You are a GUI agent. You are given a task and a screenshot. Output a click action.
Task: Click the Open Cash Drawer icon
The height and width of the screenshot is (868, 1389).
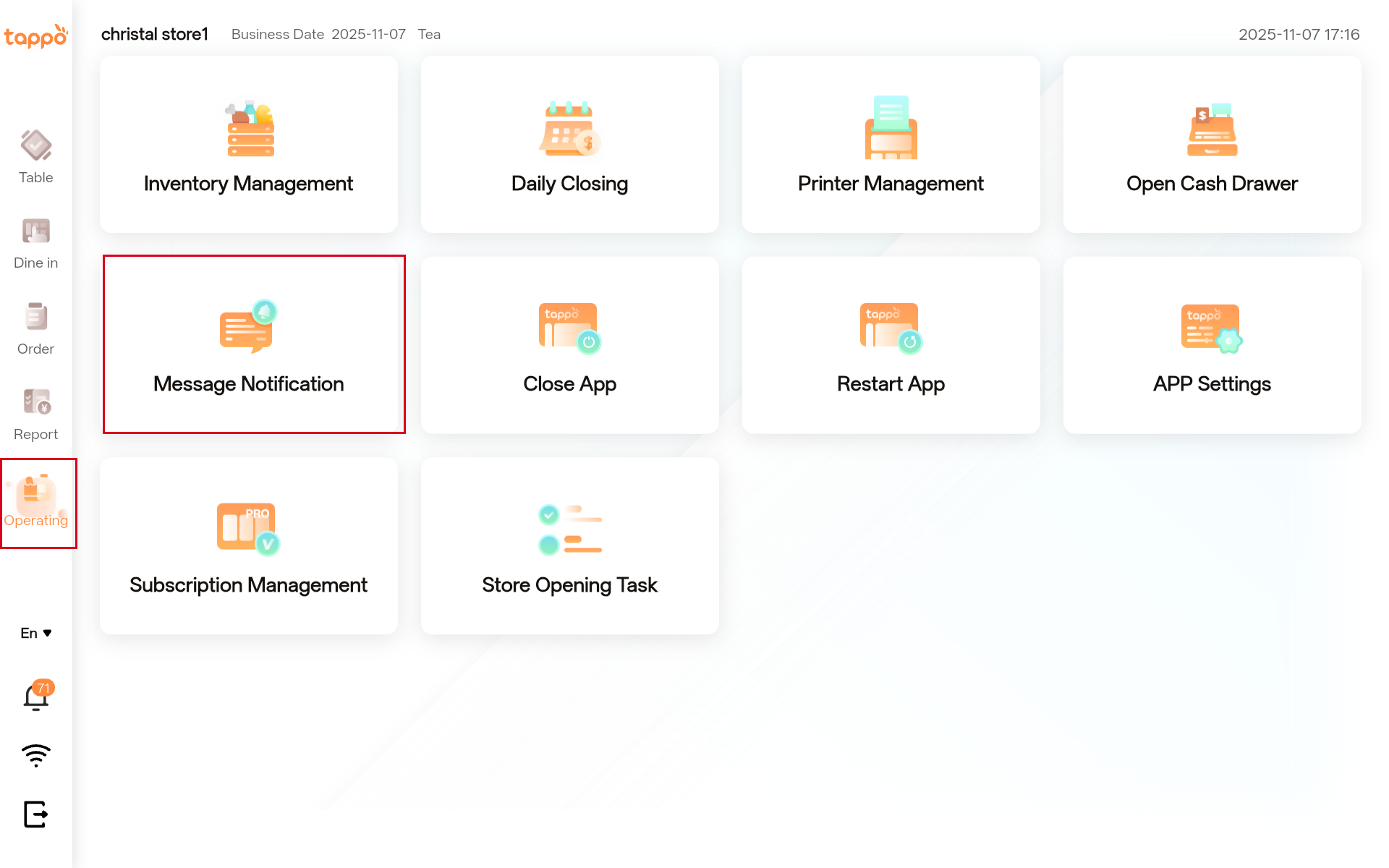[1212, 130]
